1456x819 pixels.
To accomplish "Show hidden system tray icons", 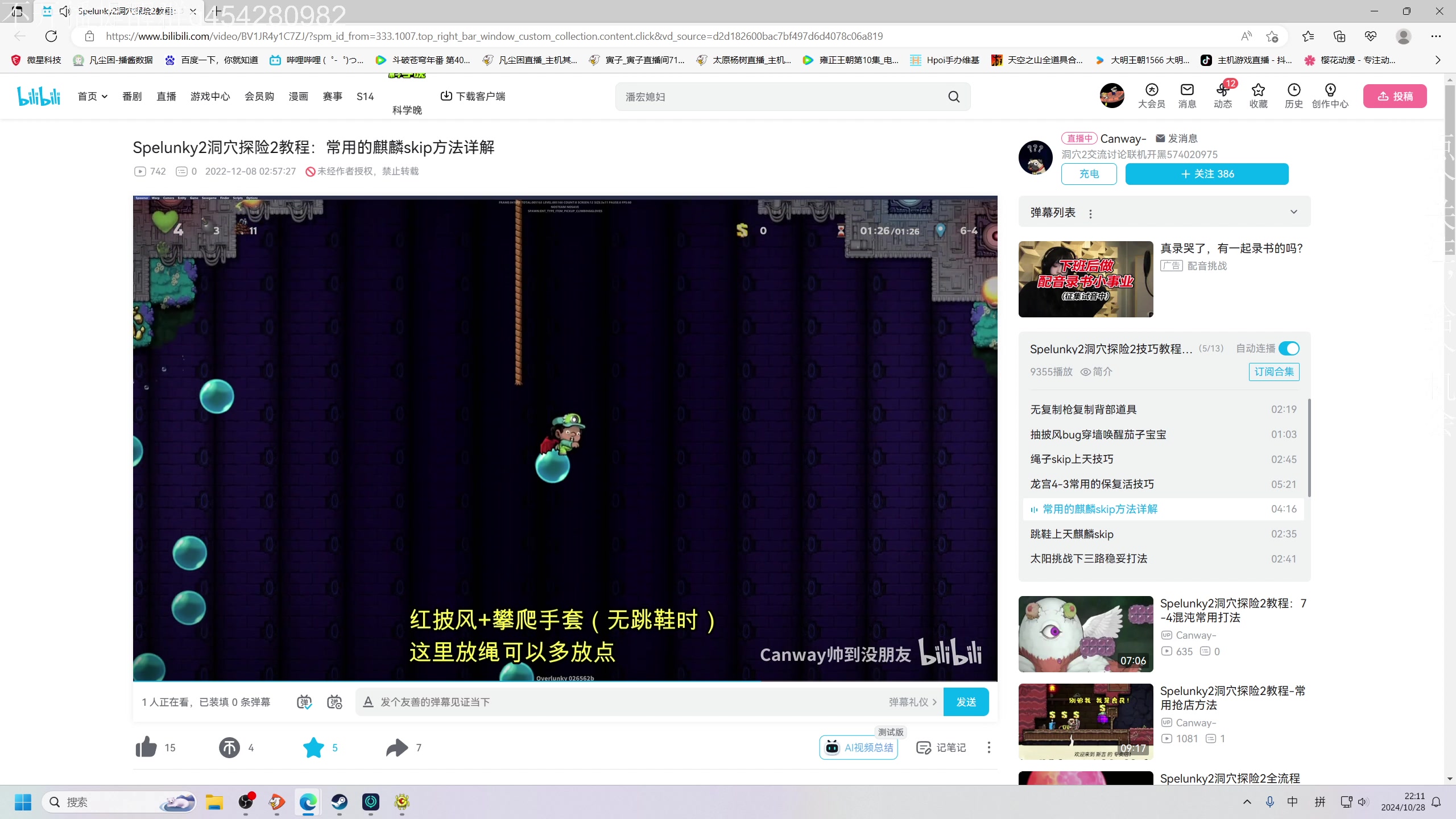I will point(1247,802).
